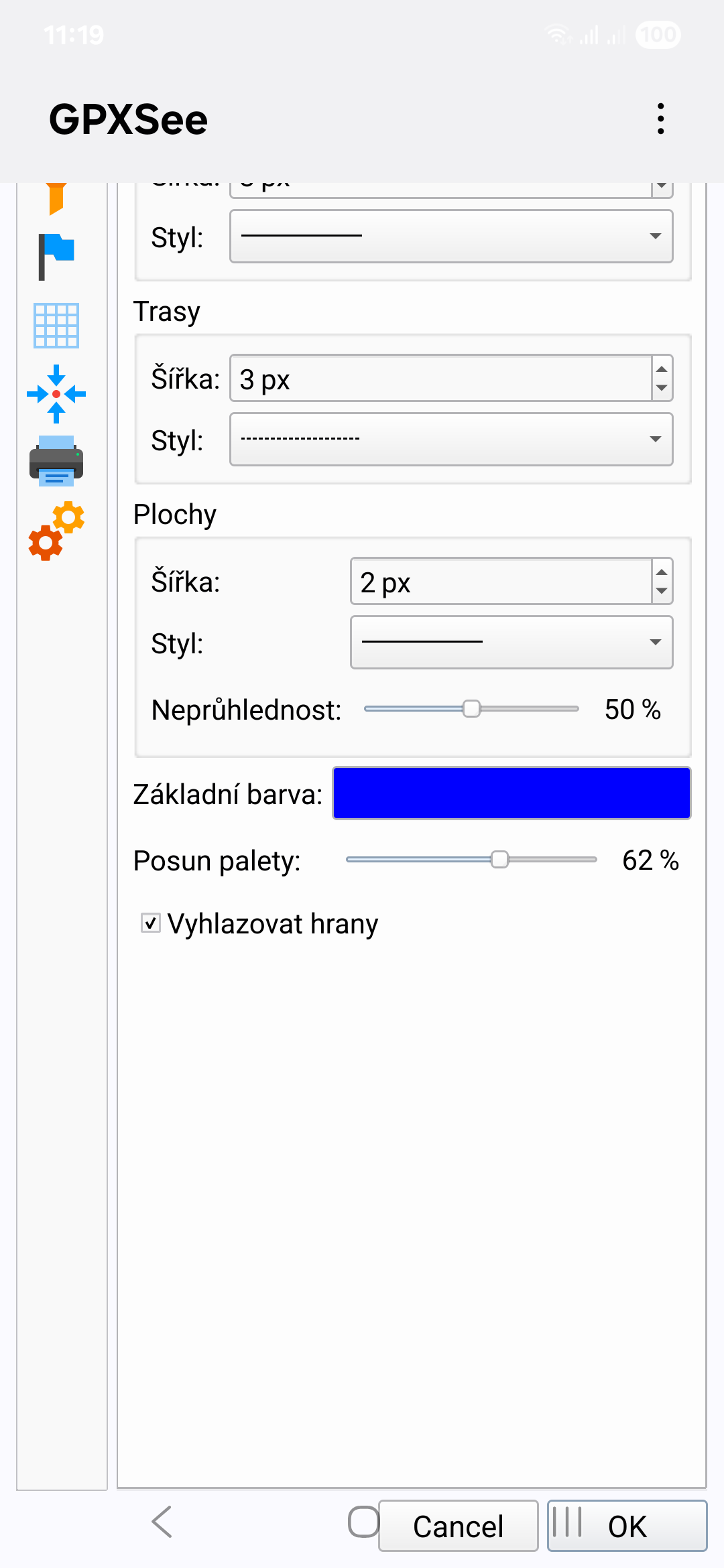
Task: Click the Cancel button
Action: pos(459,1526)
